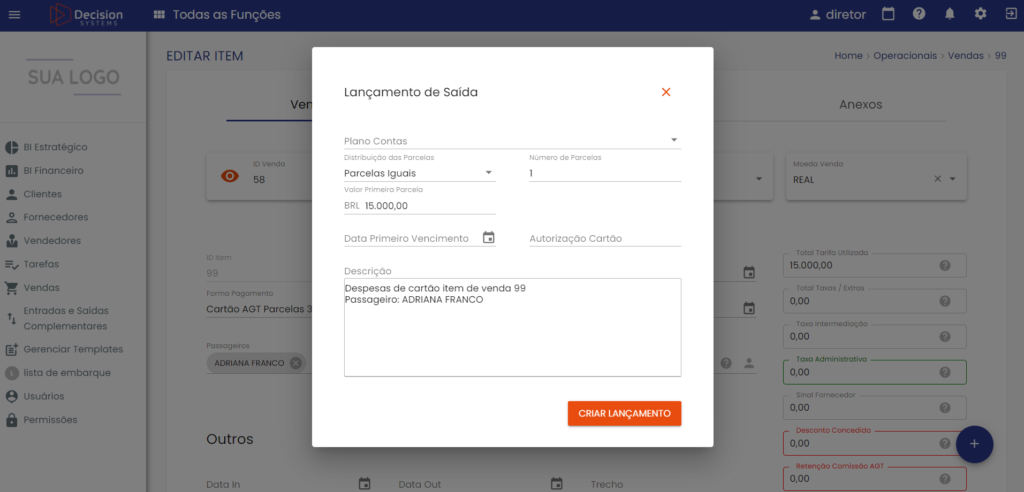Click the logout icon in top bar
This screenshot has height=492, width=1024.
click(1010, 14)
